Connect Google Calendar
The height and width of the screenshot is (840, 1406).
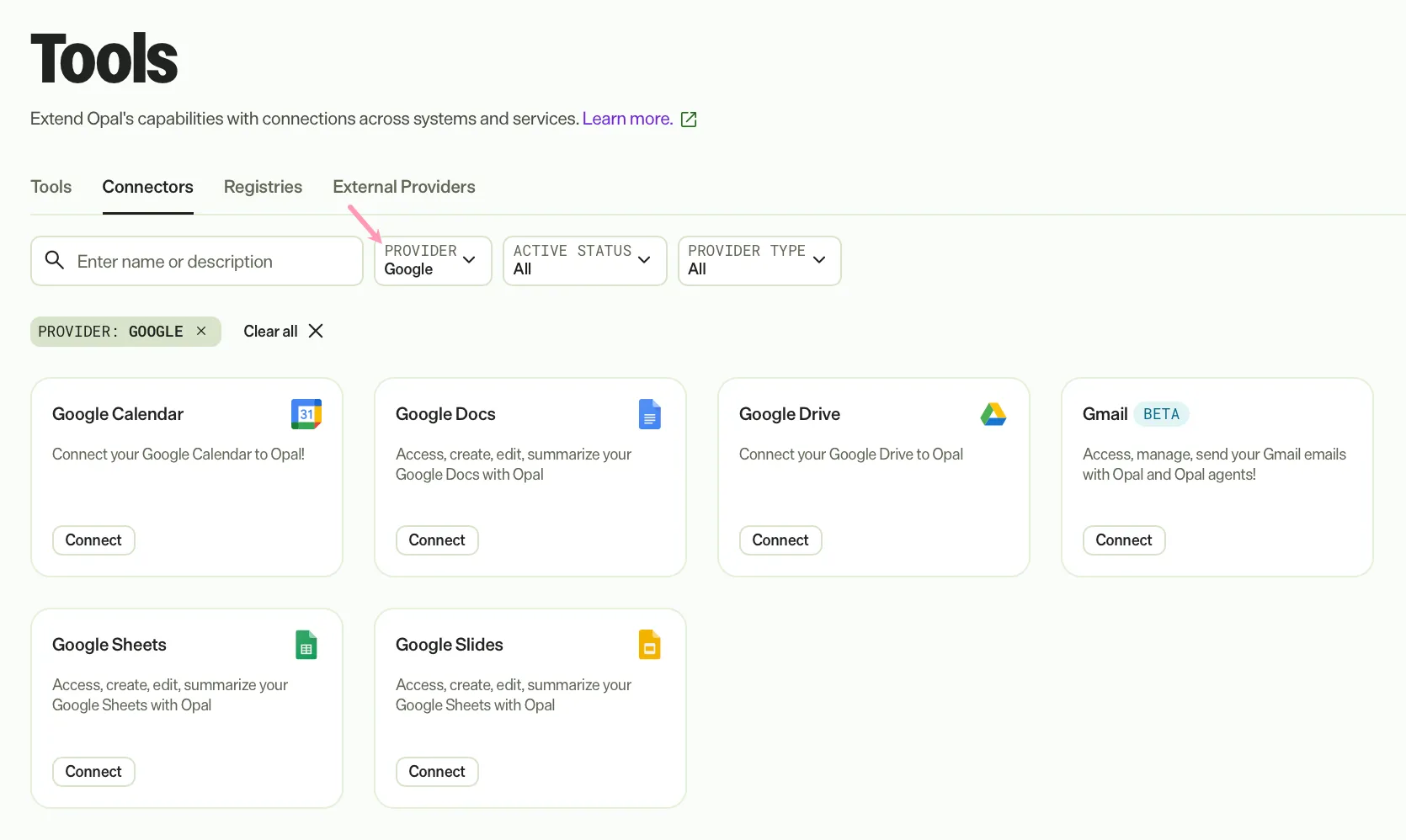(x=93, y=540)
